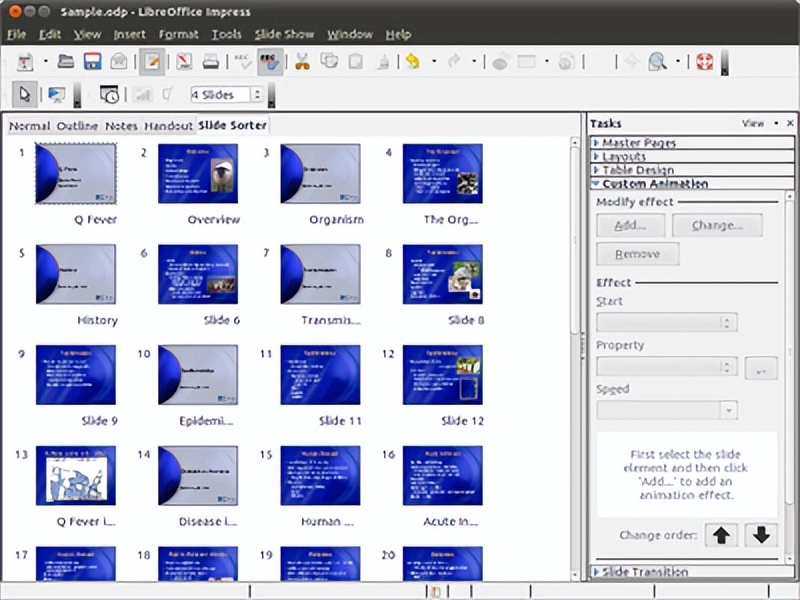Select the History slide thumbnail

click(x=77, y=277)
